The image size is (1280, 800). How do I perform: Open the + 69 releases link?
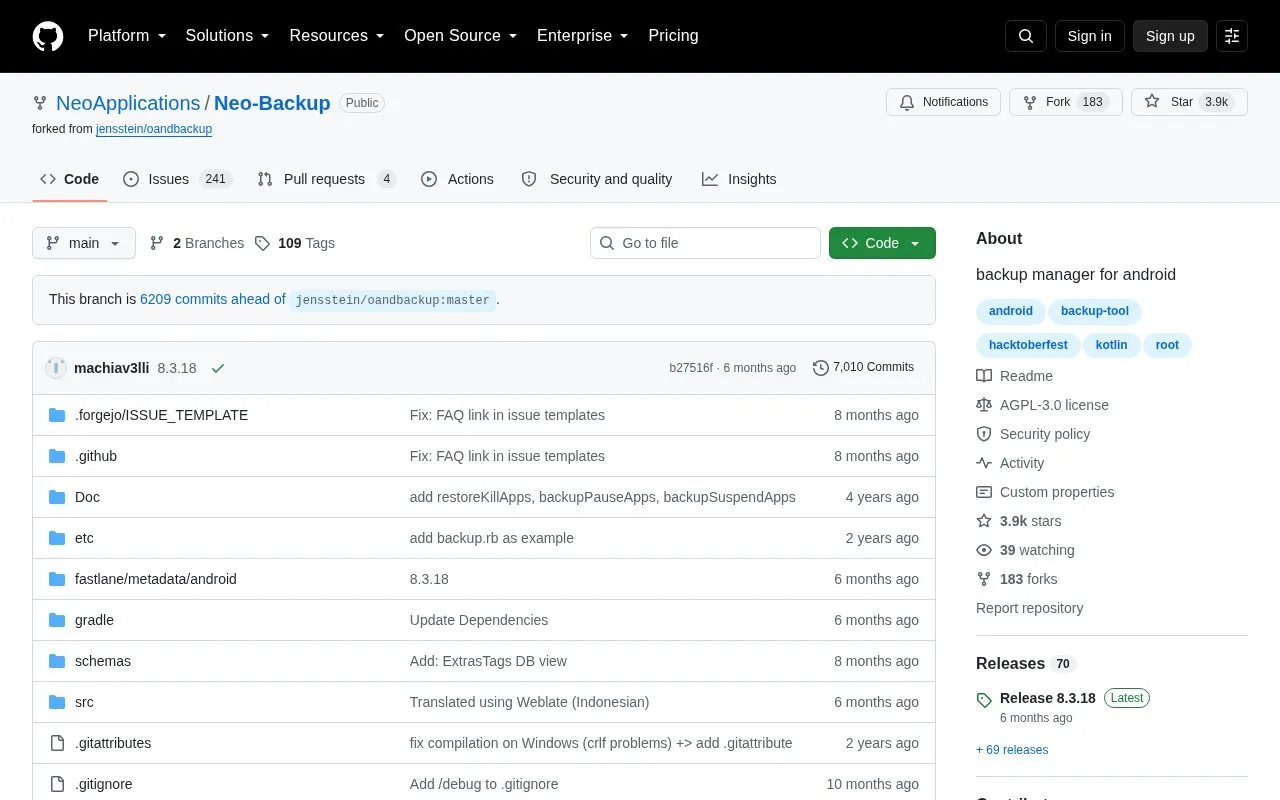coord(1012,750)
